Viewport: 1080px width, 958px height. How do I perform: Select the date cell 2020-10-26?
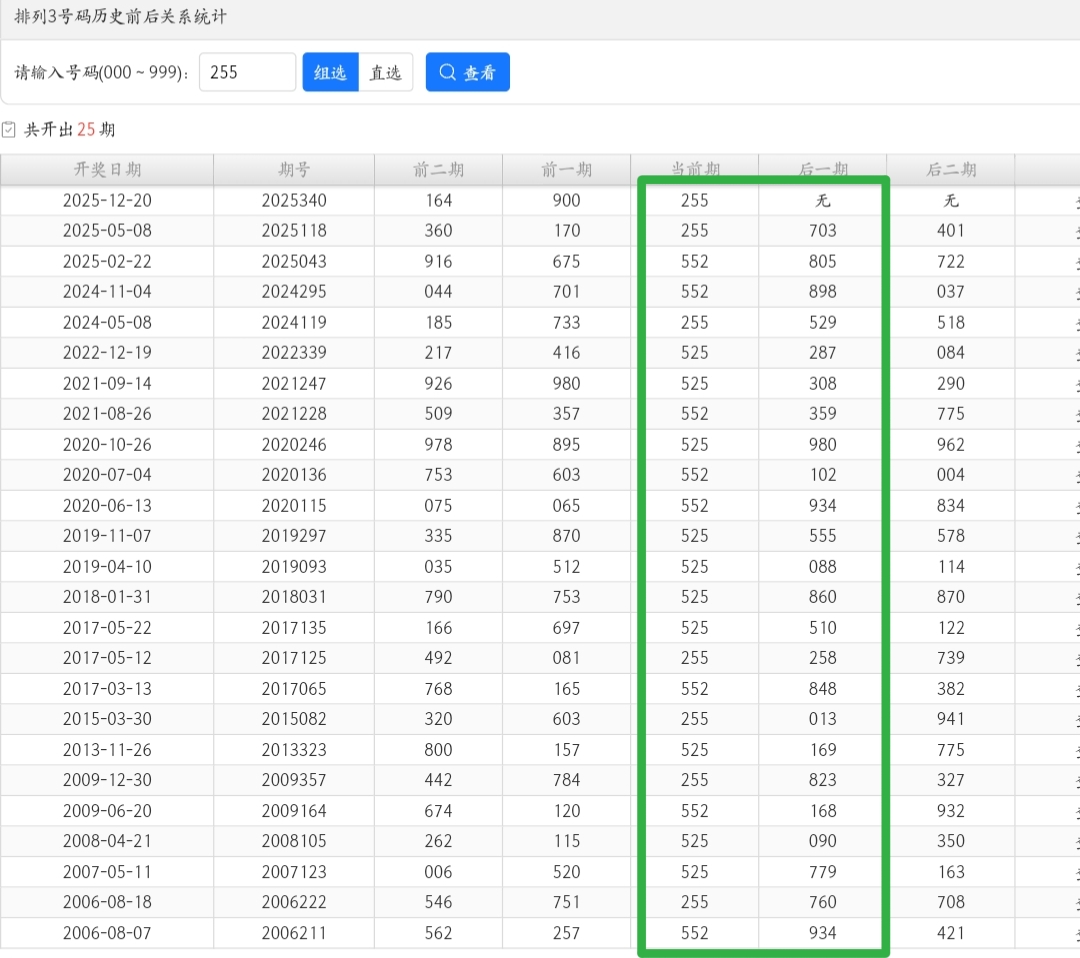(107, 444)
